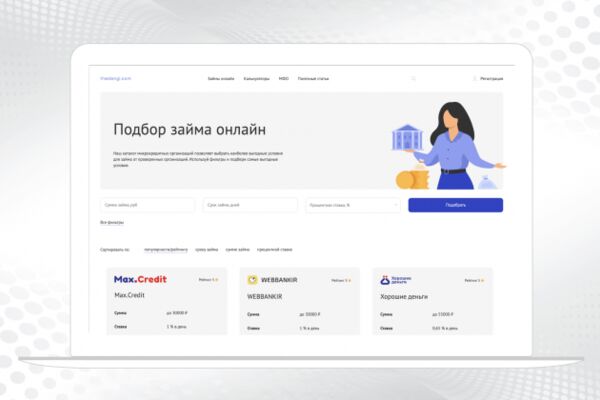Image resolution: width=600 pixels, height=400 pixels.
Task: Click the Хорошие деньги logo
Action: 396,280
